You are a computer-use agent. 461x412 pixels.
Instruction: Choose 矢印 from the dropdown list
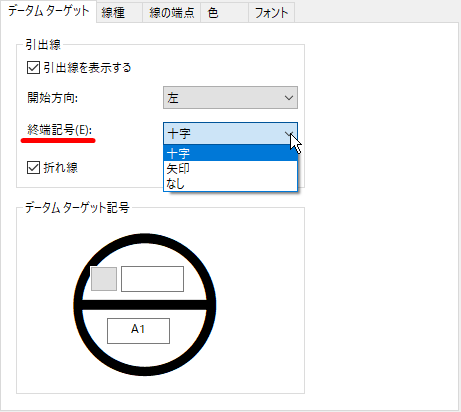230,169
